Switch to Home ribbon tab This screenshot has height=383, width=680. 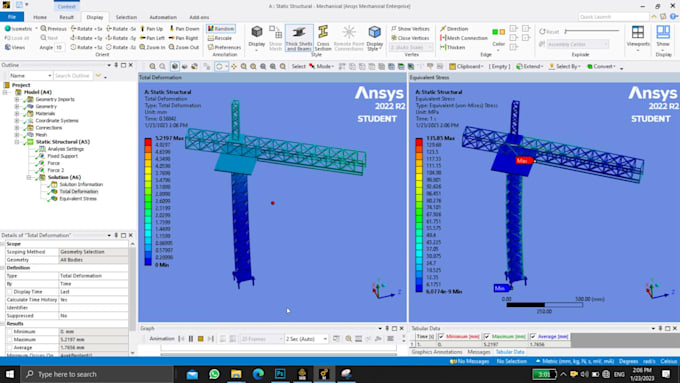40,17
